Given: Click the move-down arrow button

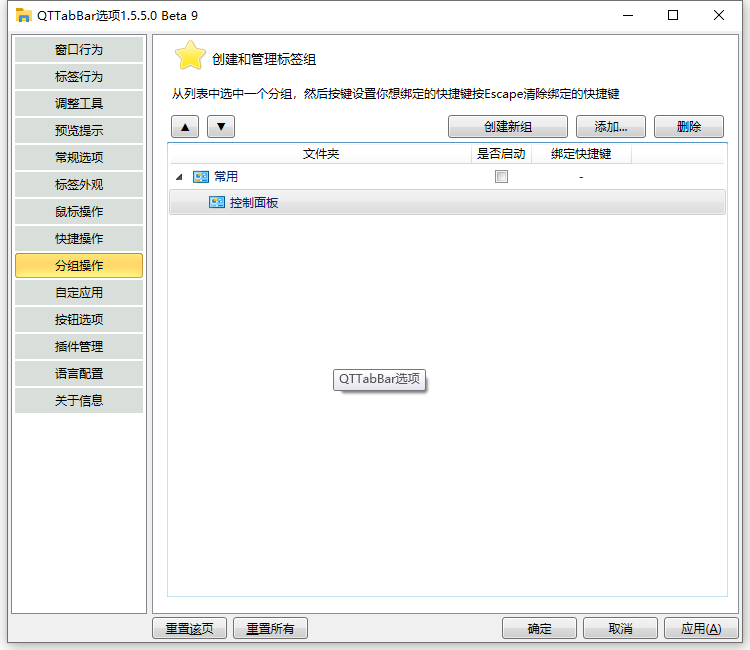Looking at the screenshot, I should [221, 127].
